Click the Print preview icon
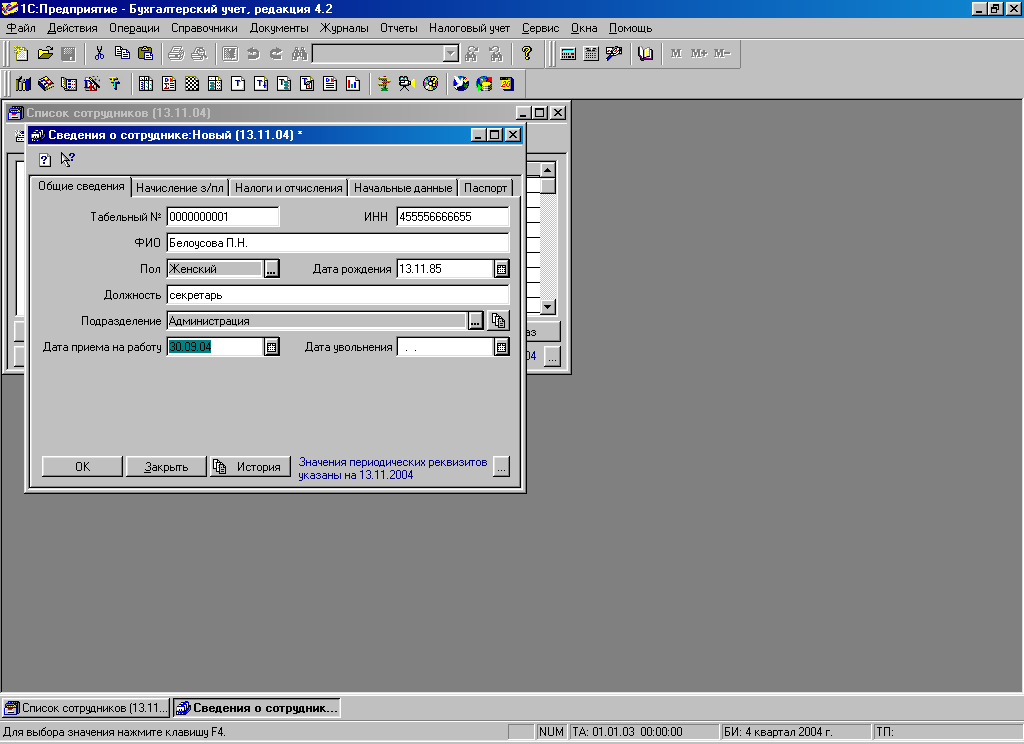 pos(199,54)
